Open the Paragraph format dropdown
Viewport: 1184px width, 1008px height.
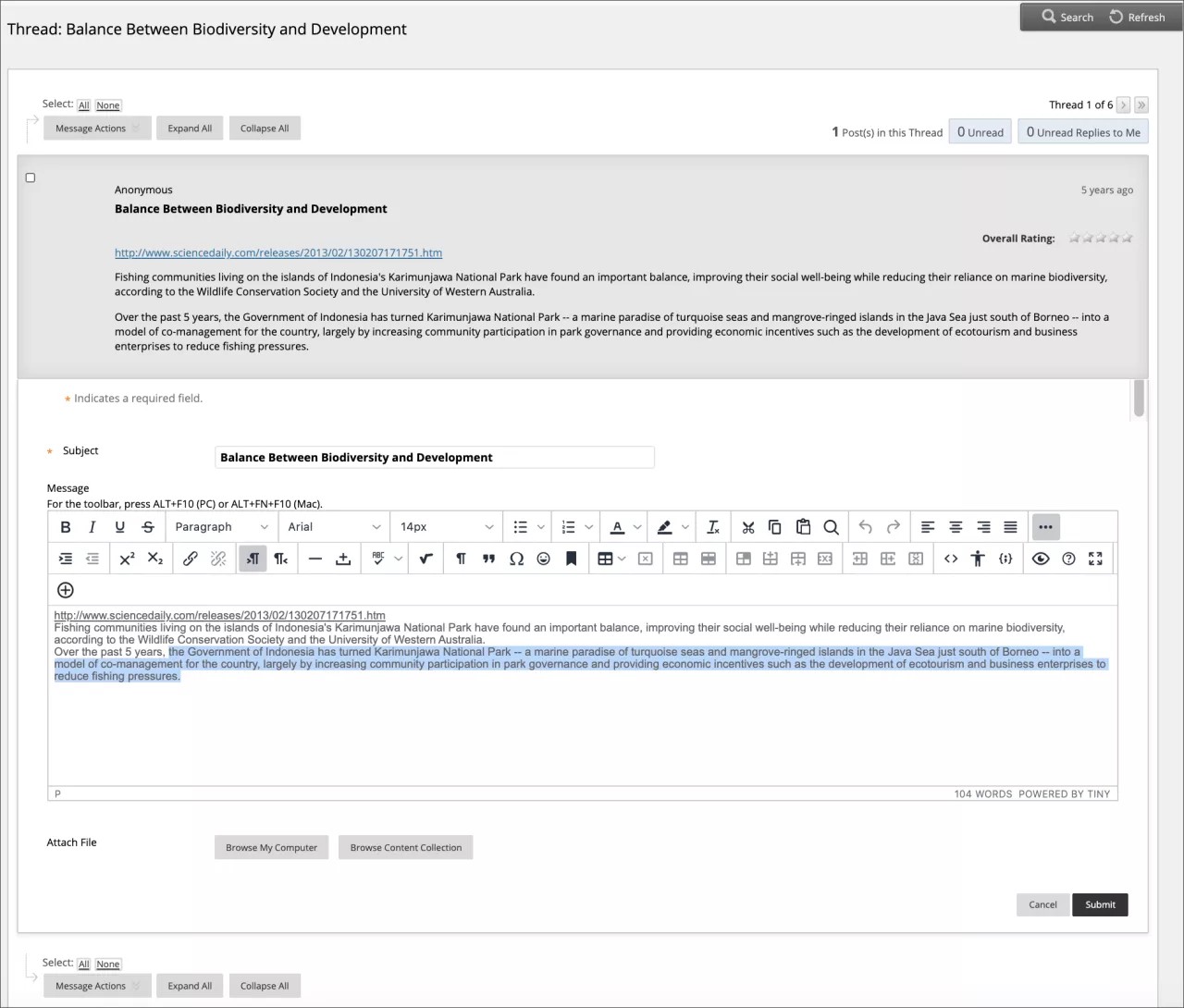pos(221,527)
